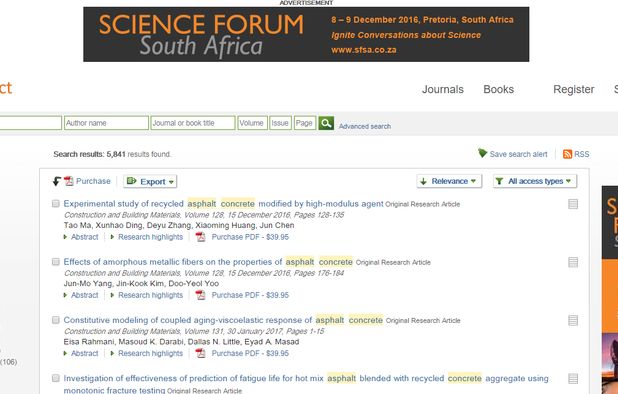Click the Page field
Screen dimensions: 618x394
305,123
